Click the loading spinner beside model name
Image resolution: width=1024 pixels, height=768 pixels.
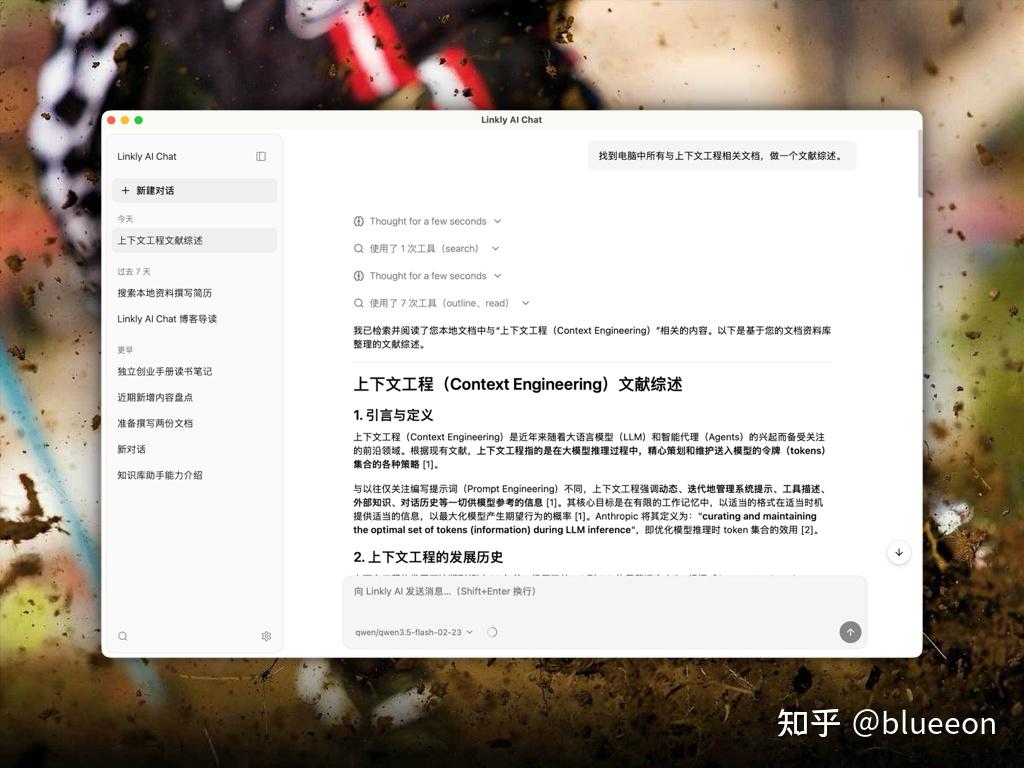[492, 632]
